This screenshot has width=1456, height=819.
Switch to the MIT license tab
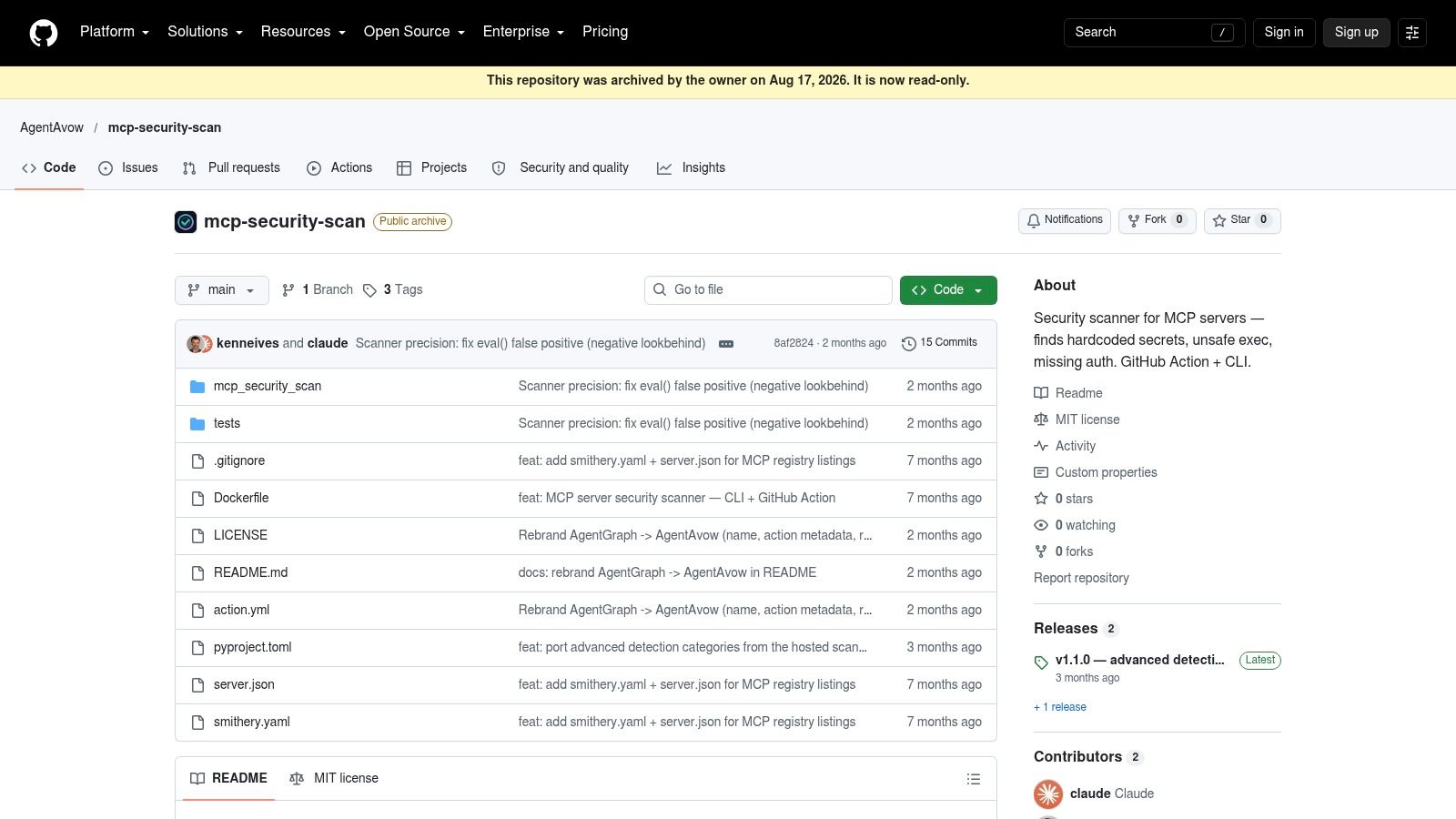pos(334,779)
